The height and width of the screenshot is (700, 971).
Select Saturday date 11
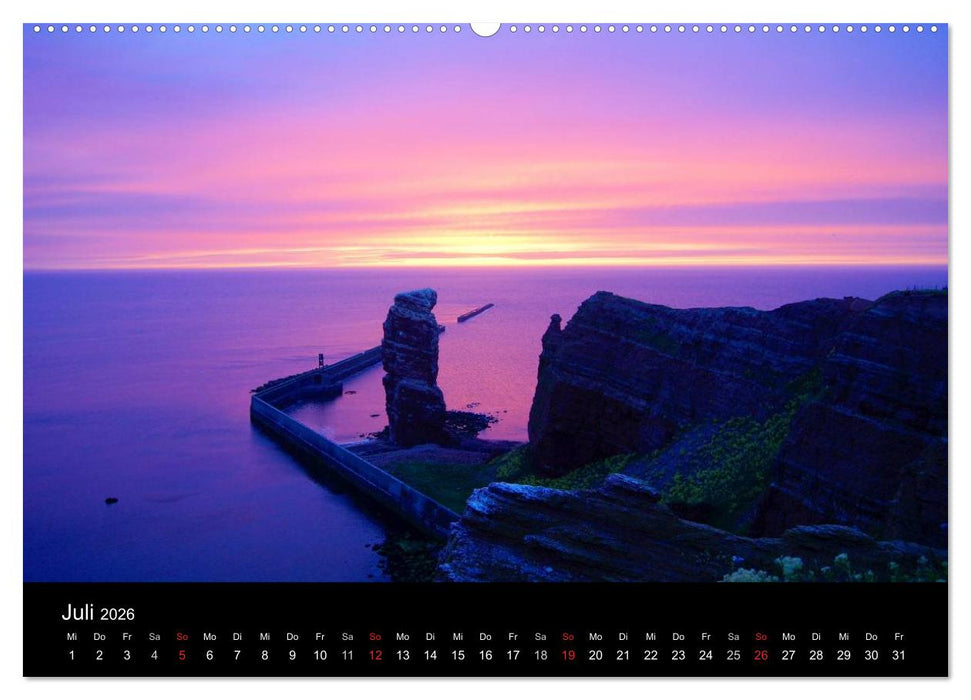coord(347,655)
